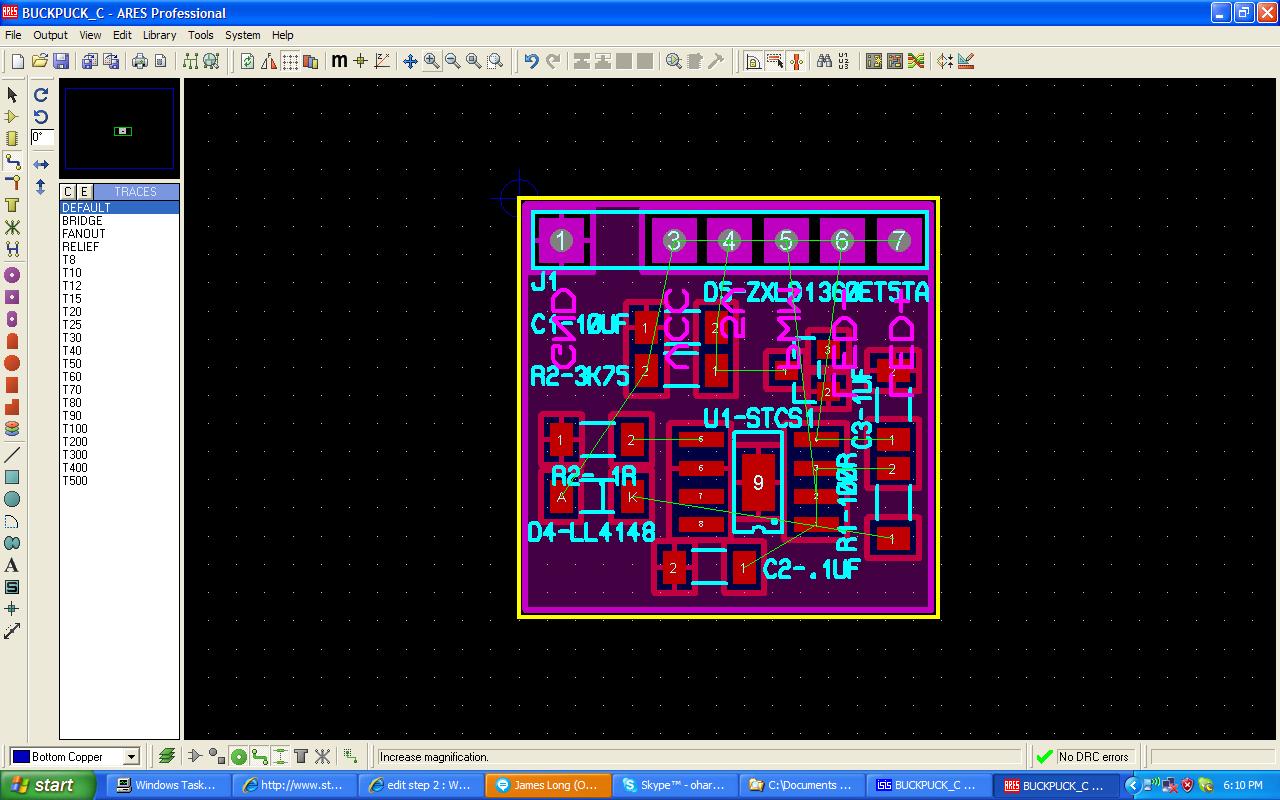The width and height of the screenshot is (1280, 800).
Task: Open the automatic name generator U1 U2 U3
Action: tap(844, 61)
